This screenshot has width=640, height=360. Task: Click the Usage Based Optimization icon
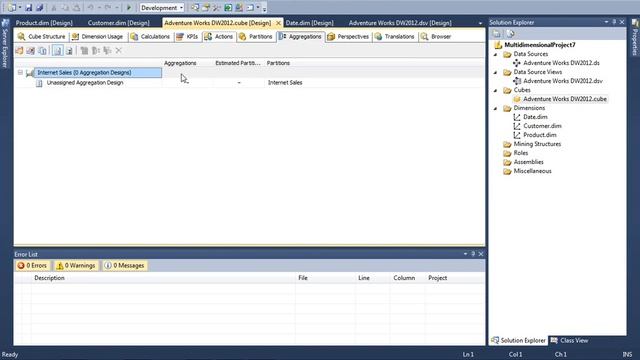31,51
